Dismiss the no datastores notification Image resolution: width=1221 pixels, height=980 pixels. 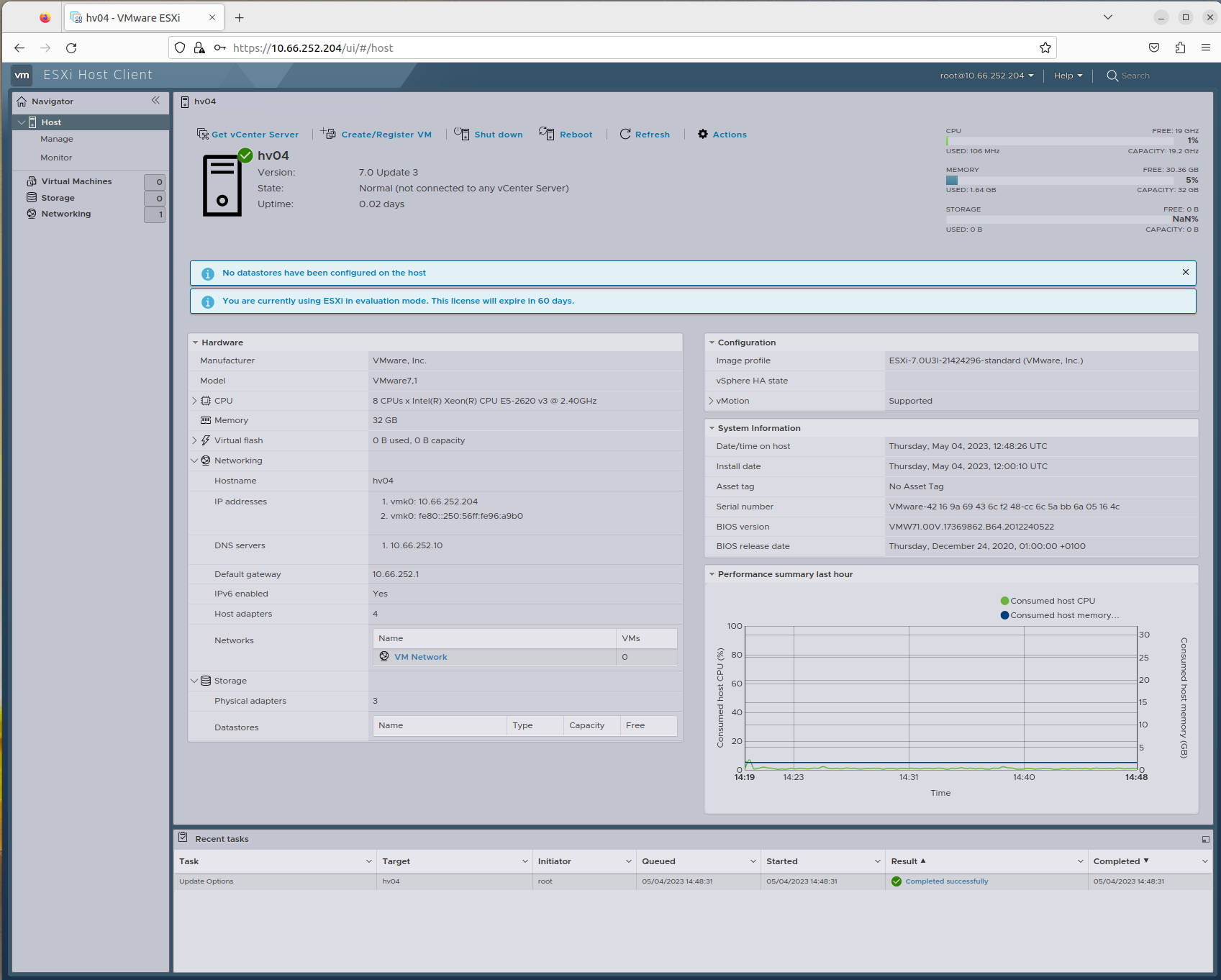(1185, 272)
